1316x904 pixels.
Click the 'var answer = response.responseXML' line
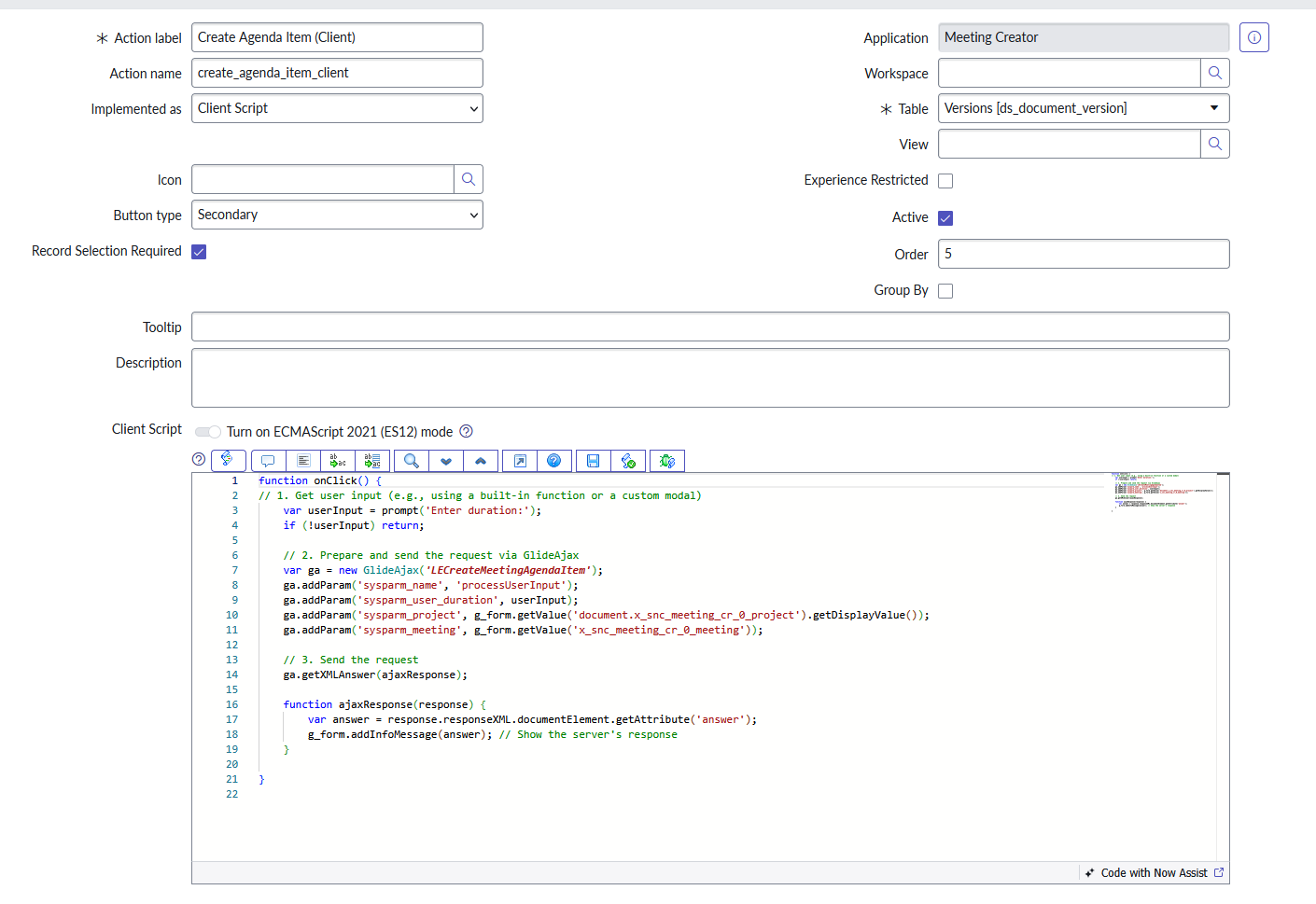pos(533,720)
